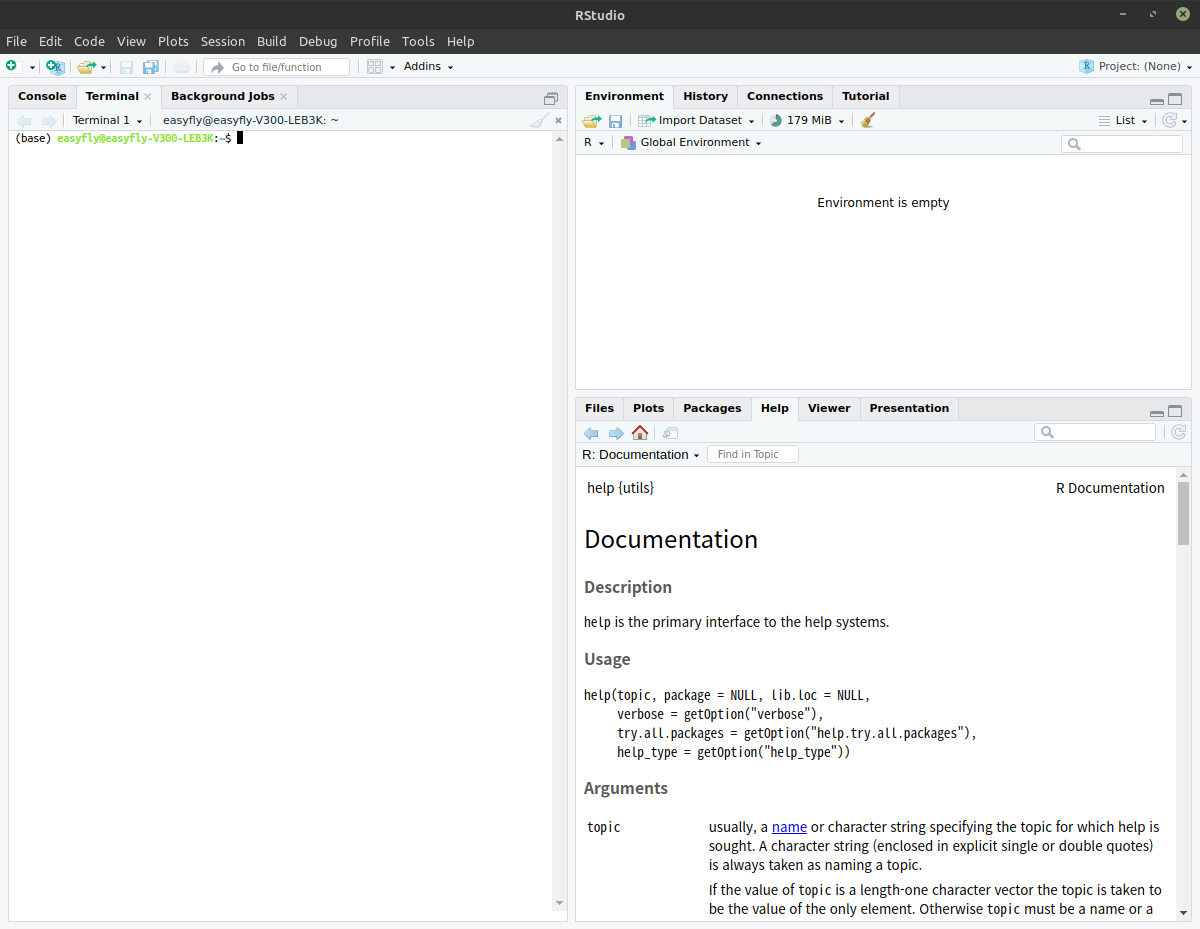
Task: Click the Find in Topic field
Action: 753,454
